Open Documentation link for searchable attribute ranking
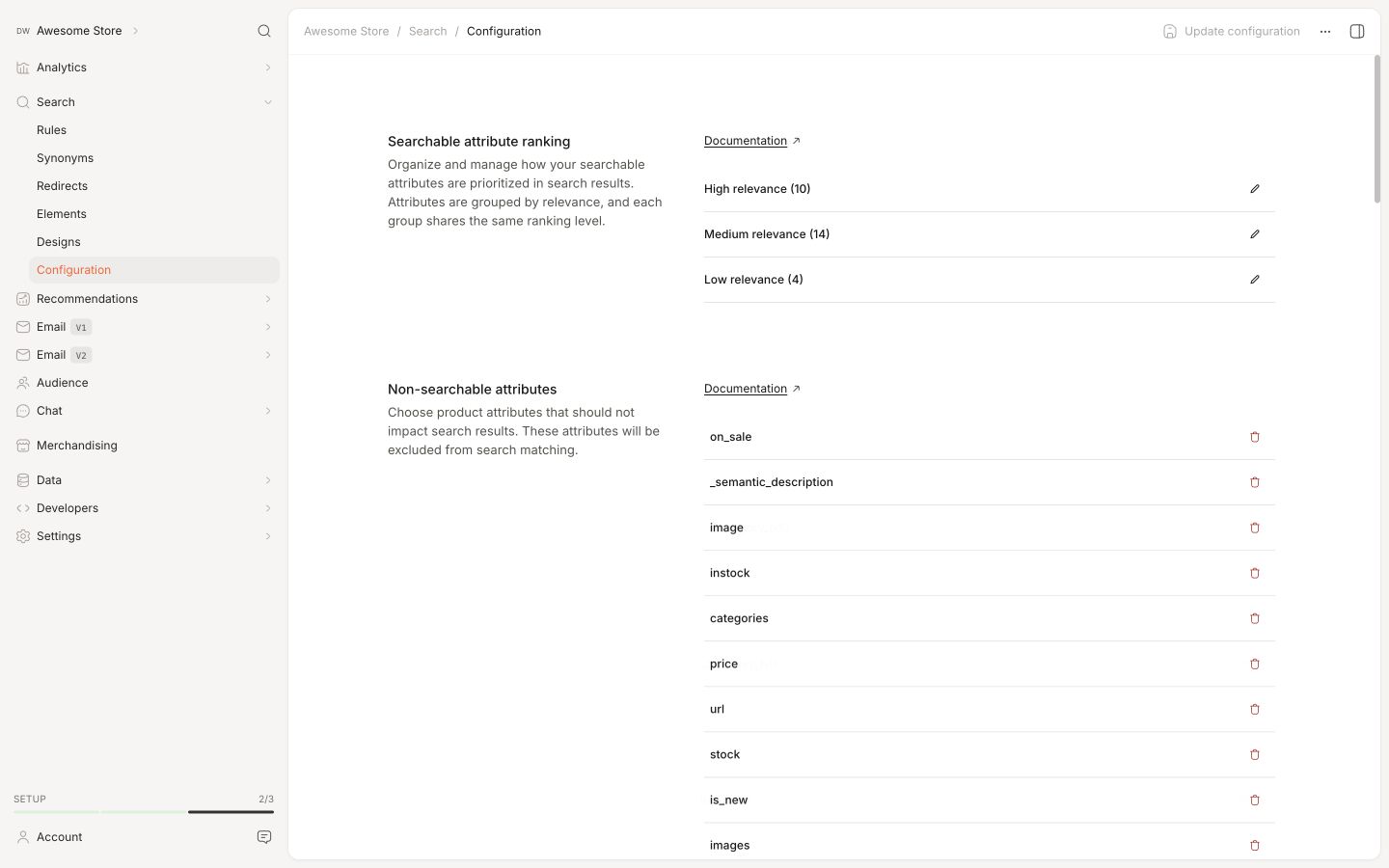The width and height of the screenshot is (1389, 868). tap(752, 141)
